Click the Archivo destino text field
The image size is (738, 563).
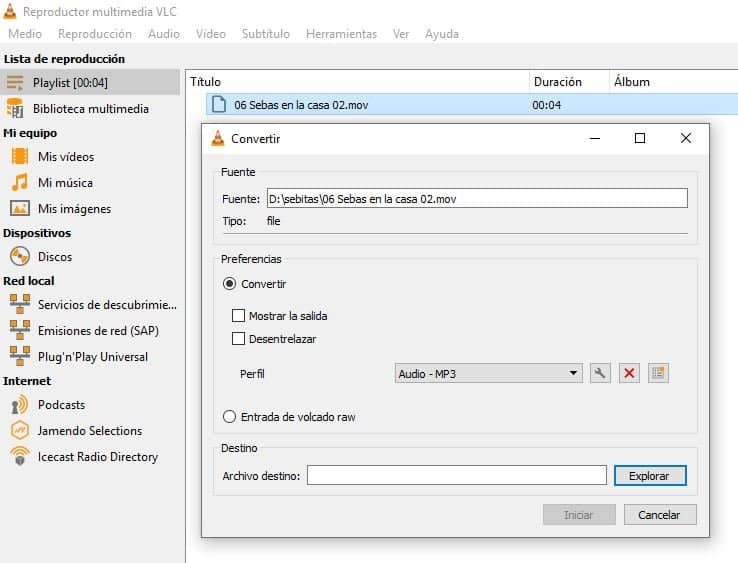click(x=457, y=475)
